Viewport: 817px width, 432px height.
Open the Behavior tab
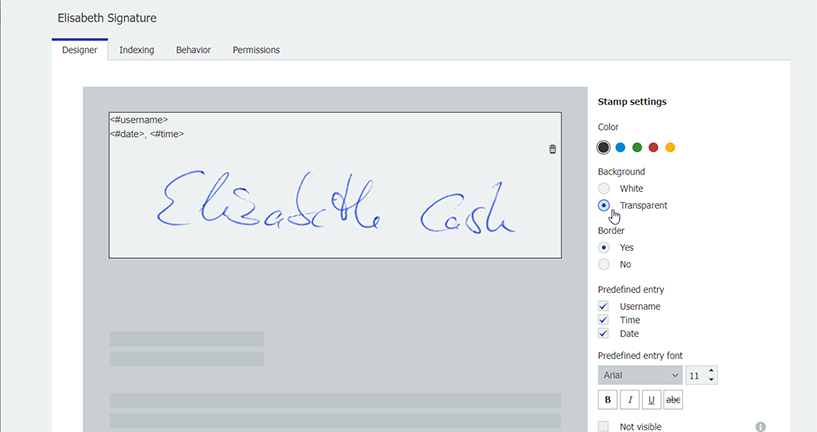point(193,50)
